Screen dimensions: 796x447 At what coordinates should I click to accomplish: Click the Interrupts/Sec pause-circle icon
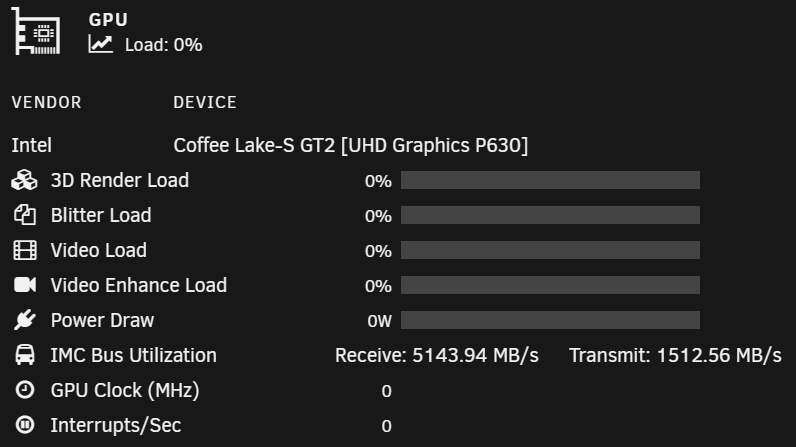point(24,425)
